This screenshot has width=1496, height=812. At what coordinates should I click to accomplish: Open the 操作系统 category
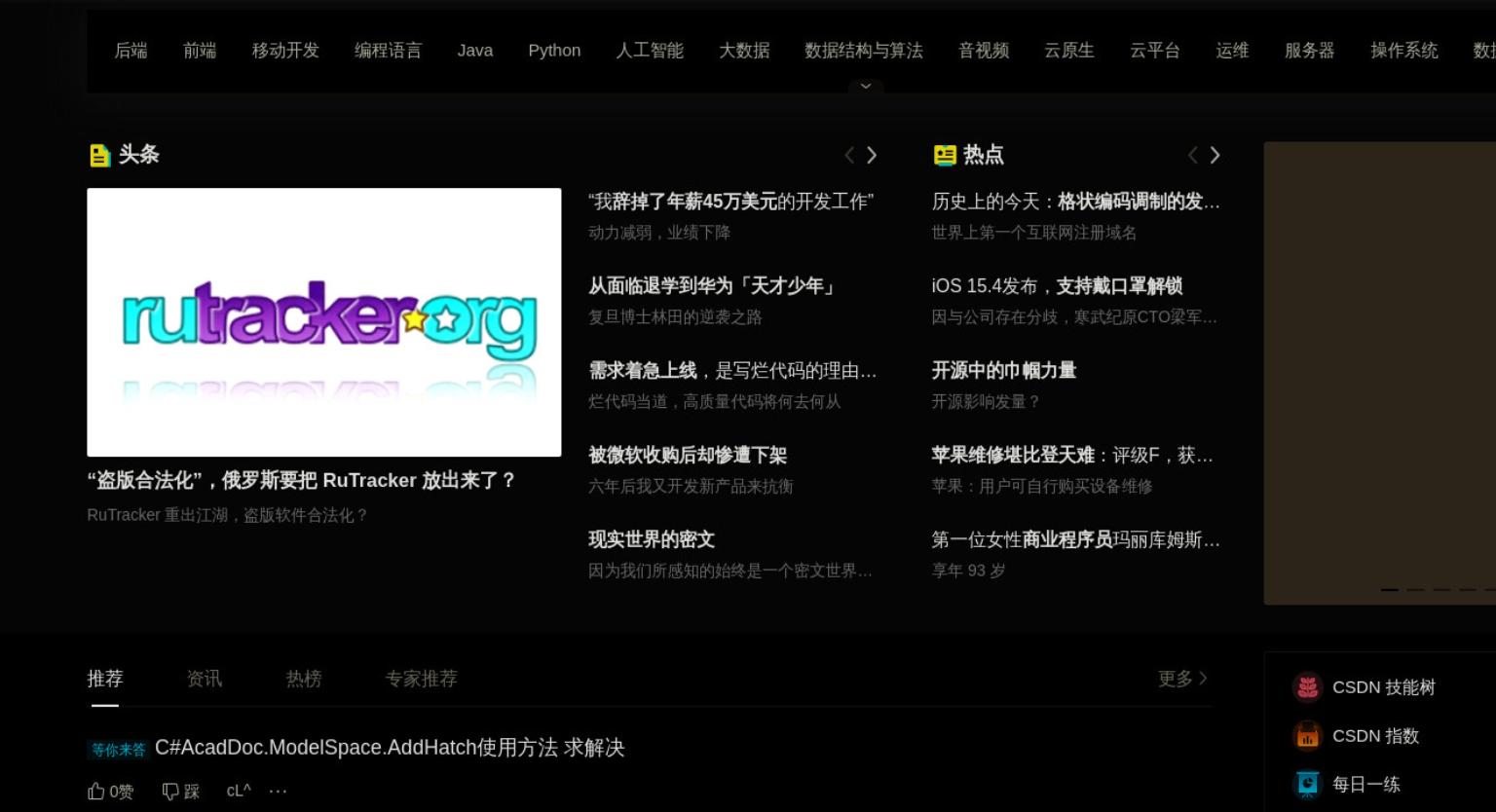pos(1404,51)
